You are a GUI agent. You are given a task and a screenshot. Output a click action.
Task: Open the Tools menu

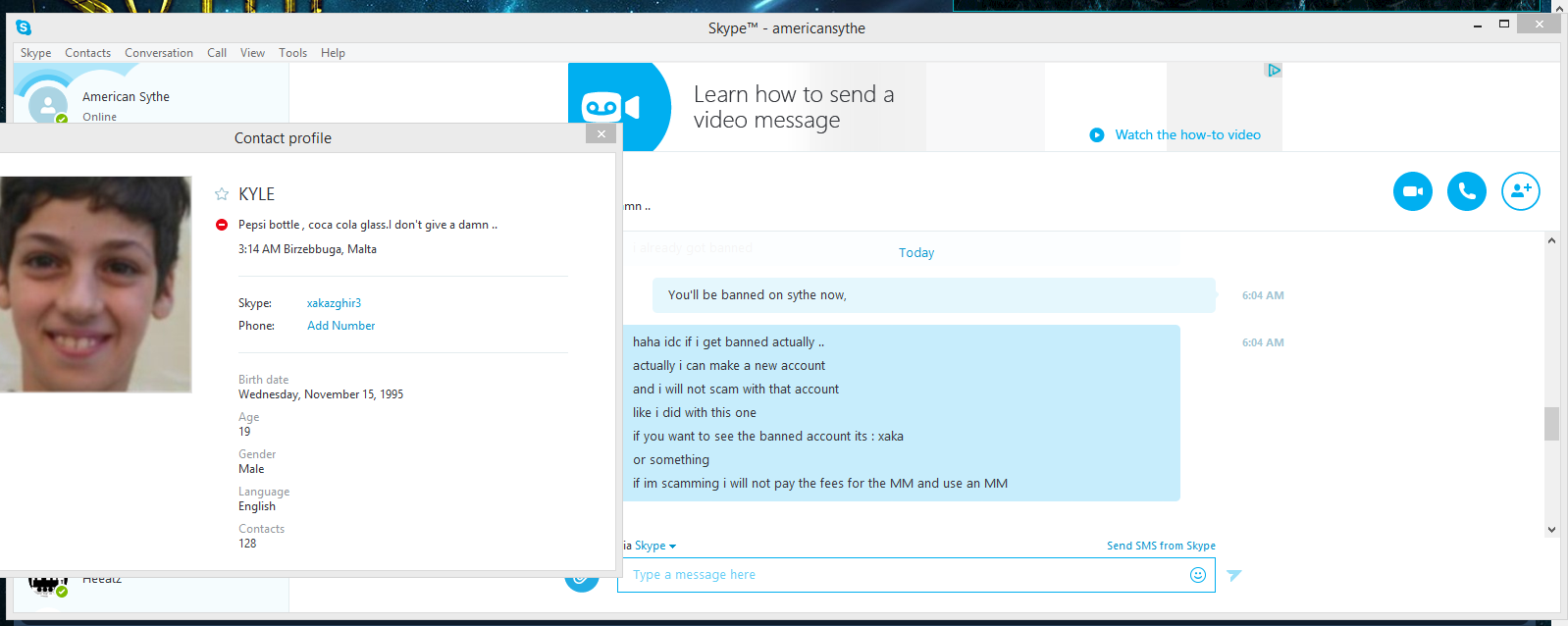click(292, 53)
